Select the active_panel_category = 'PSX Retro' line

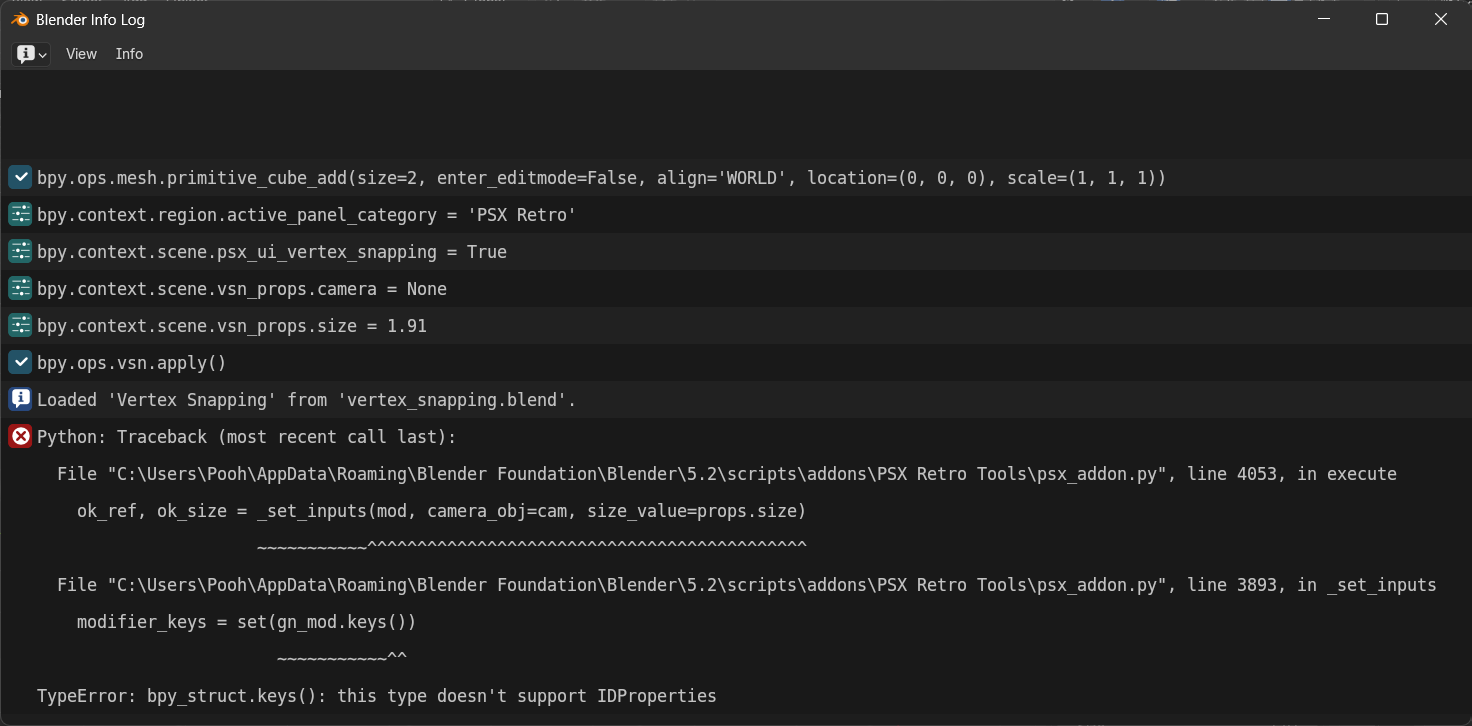point(736,215)
